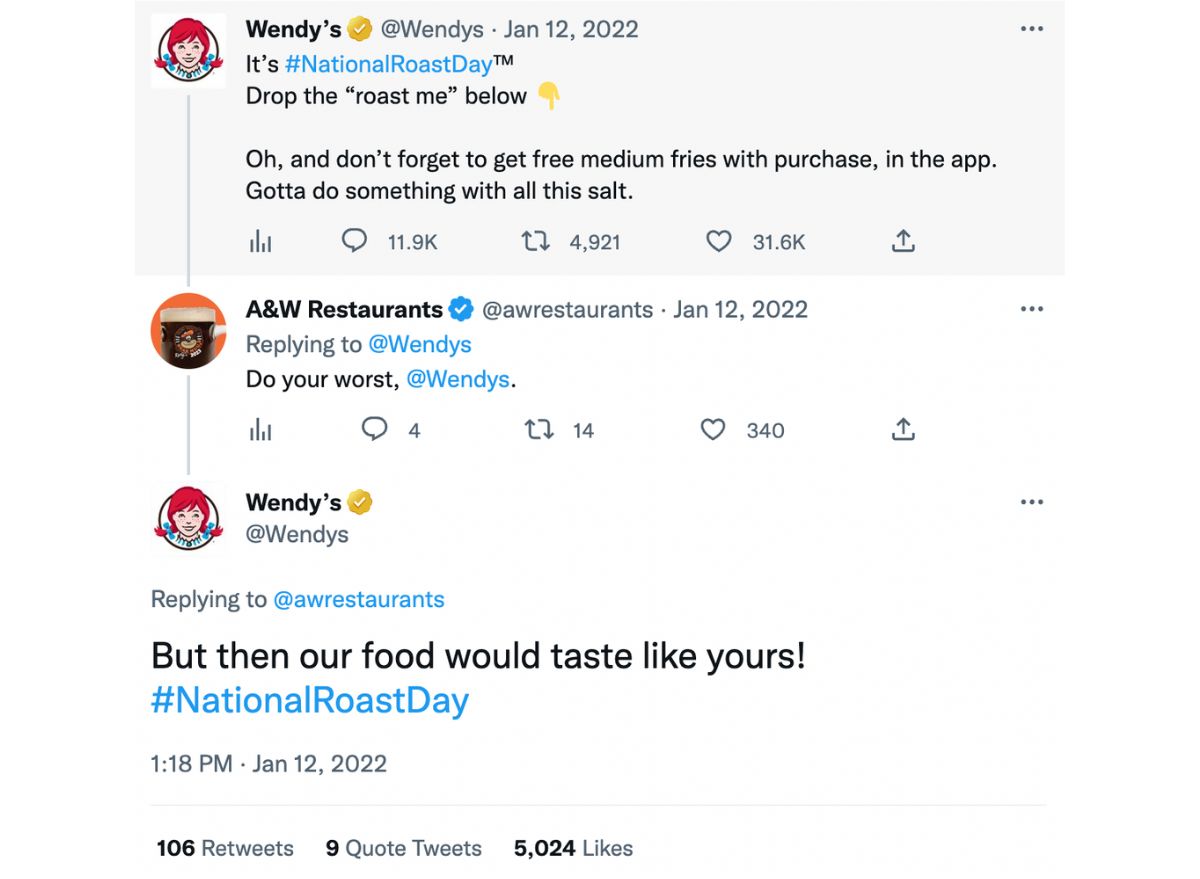The width and height of the screenshot is (1200, 879).
Task: Click the retweet icon showing 4,921
Action: point(537,240)
